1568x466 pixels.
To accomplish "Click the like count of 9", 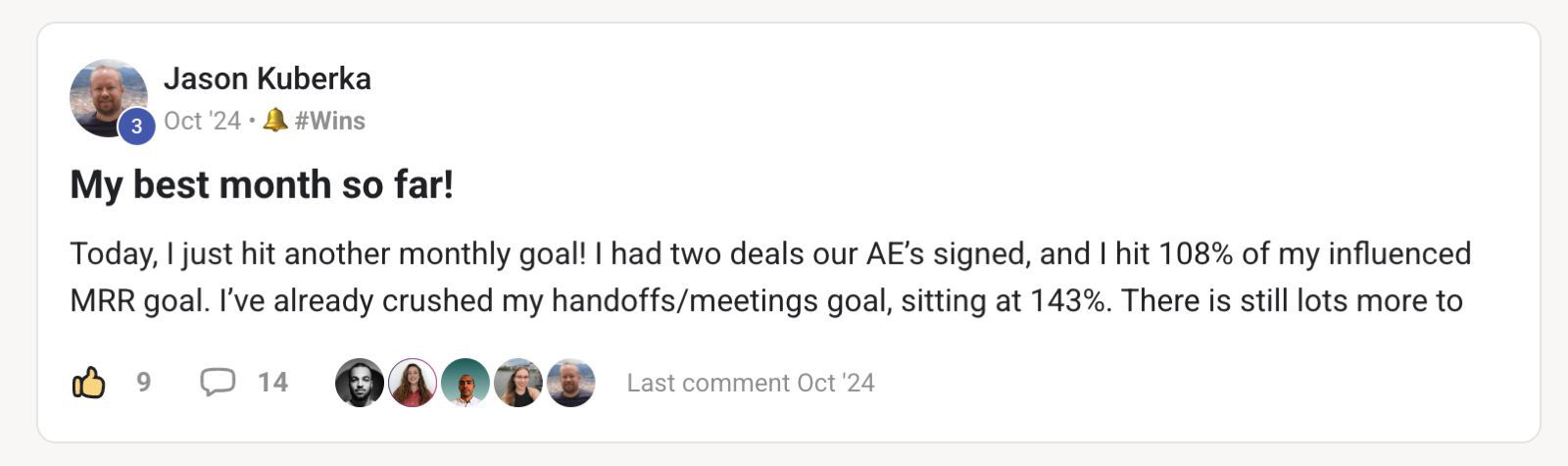I will pos(143,383).
